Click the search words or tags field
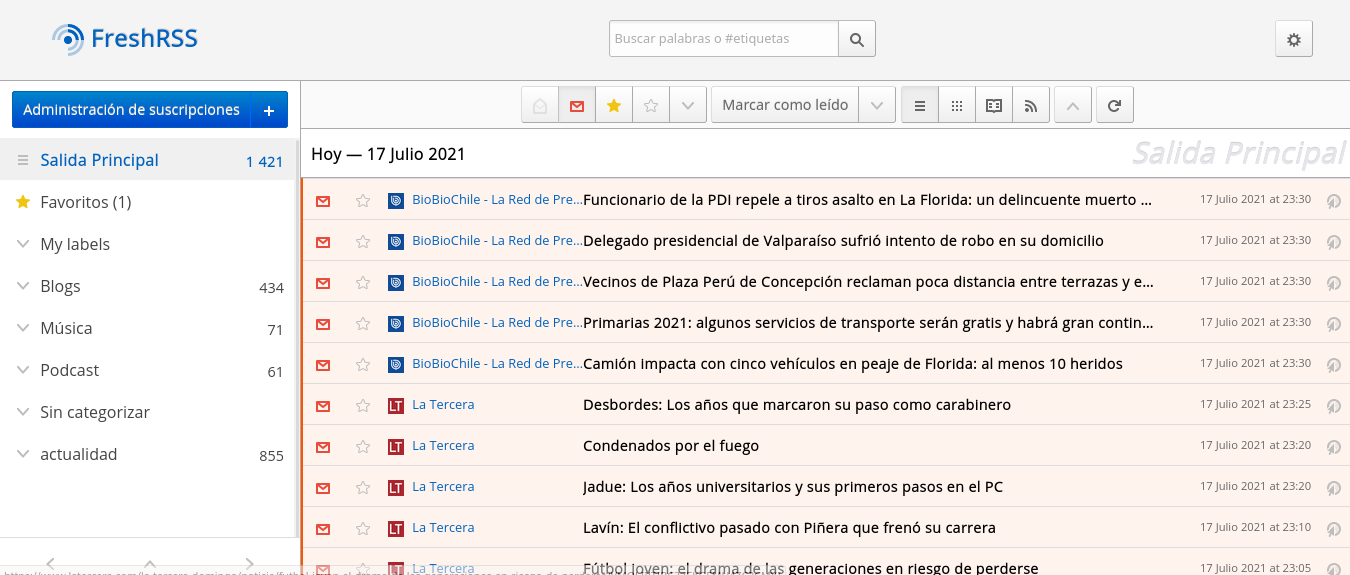This screenshot has width=1350, height=575. (723, 39)
